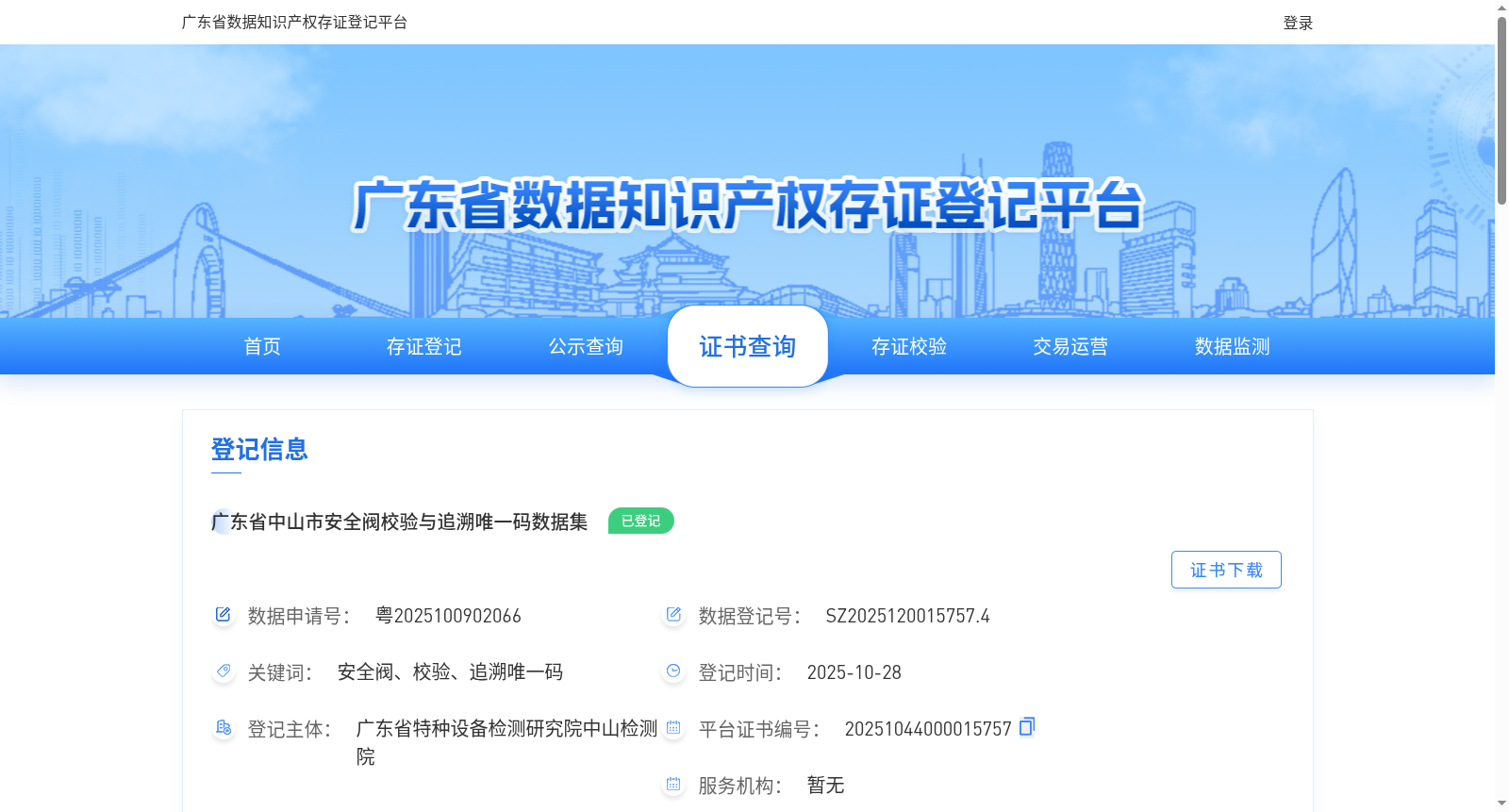This screenshot has width=1509, height=812.
Task: Go to the 存证登记 tab
Action: pyautogui.click(x=424, y=346)
